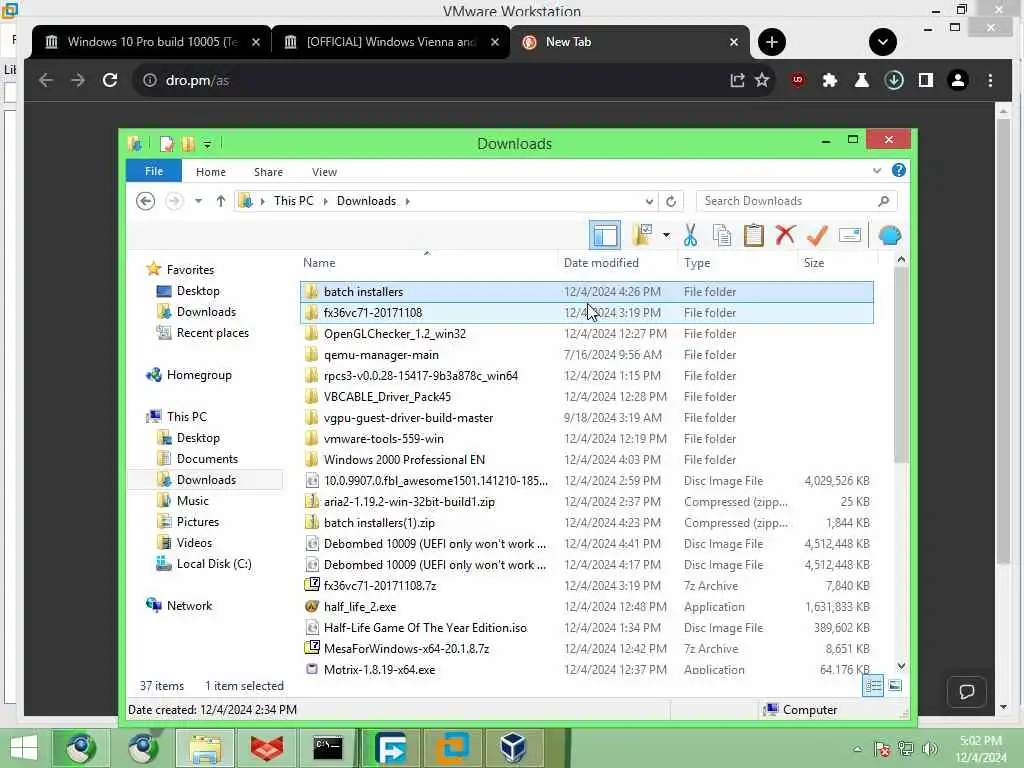Open the File ribbon tab
1024x768 pixels.
point(153,171)
